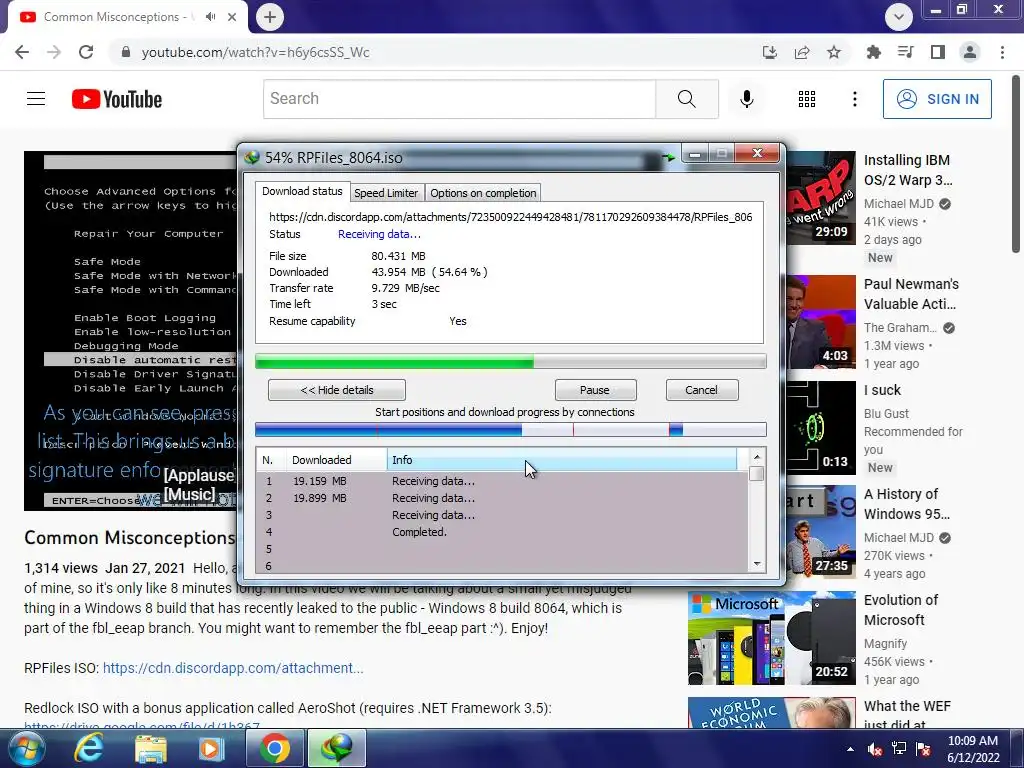Select connection row 1 with 19.159 MB
1024x768 pixels.
(x=502, y=481)
